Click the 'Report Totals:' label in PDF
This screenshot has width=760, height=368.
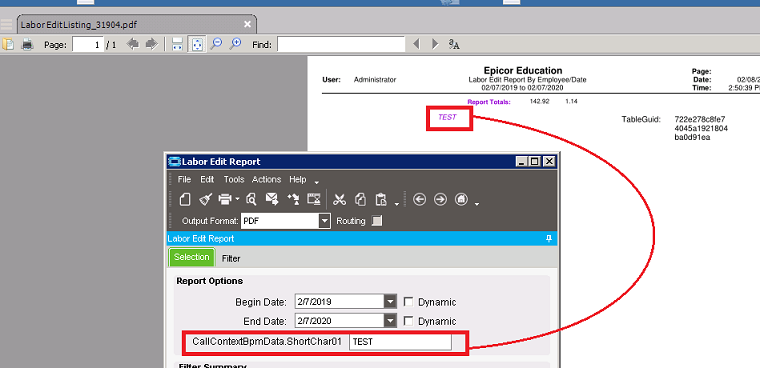tap(489, 102)
